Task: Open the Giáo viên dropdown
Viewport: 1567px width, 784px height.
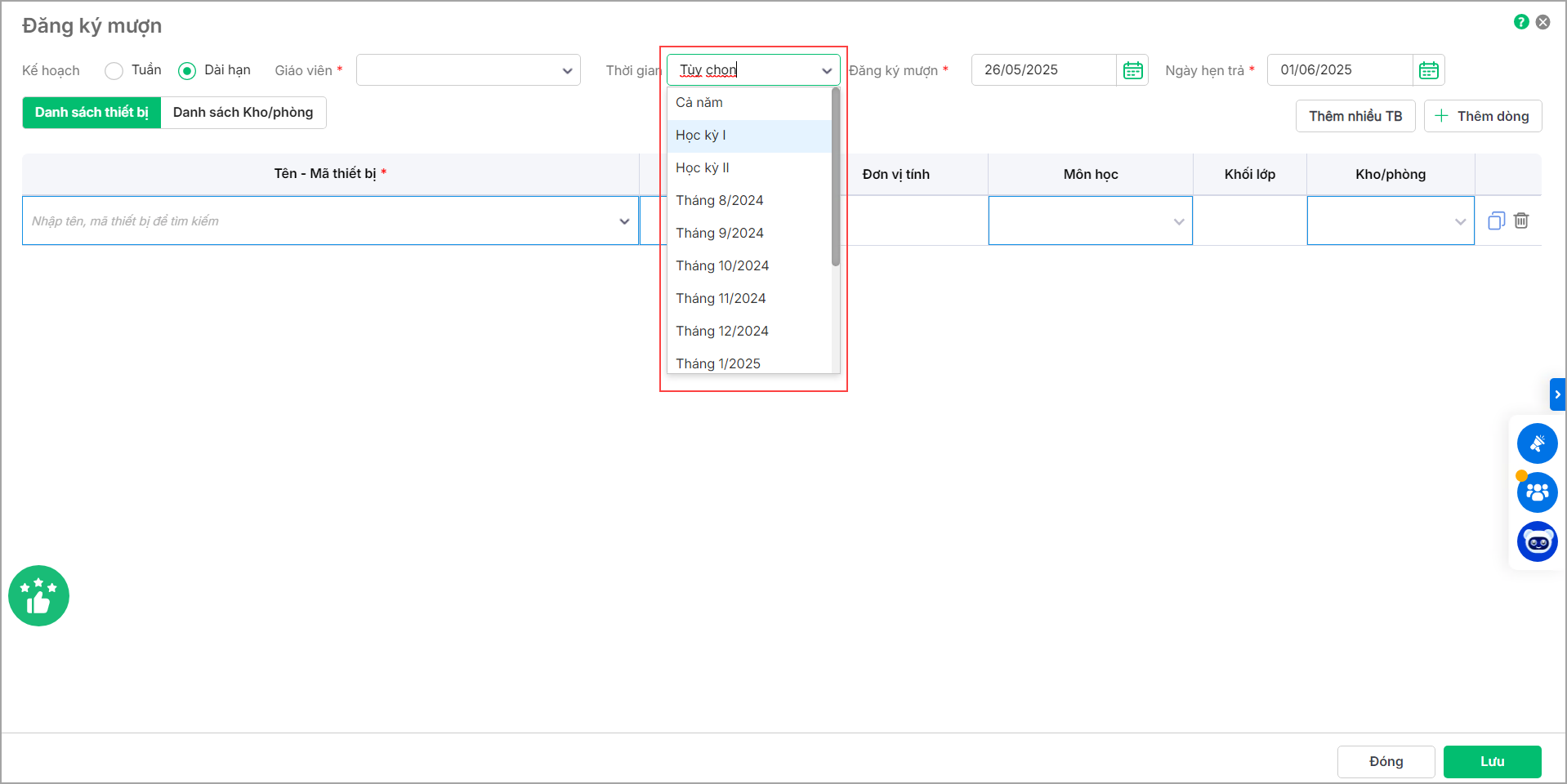Action: (468, 70)
